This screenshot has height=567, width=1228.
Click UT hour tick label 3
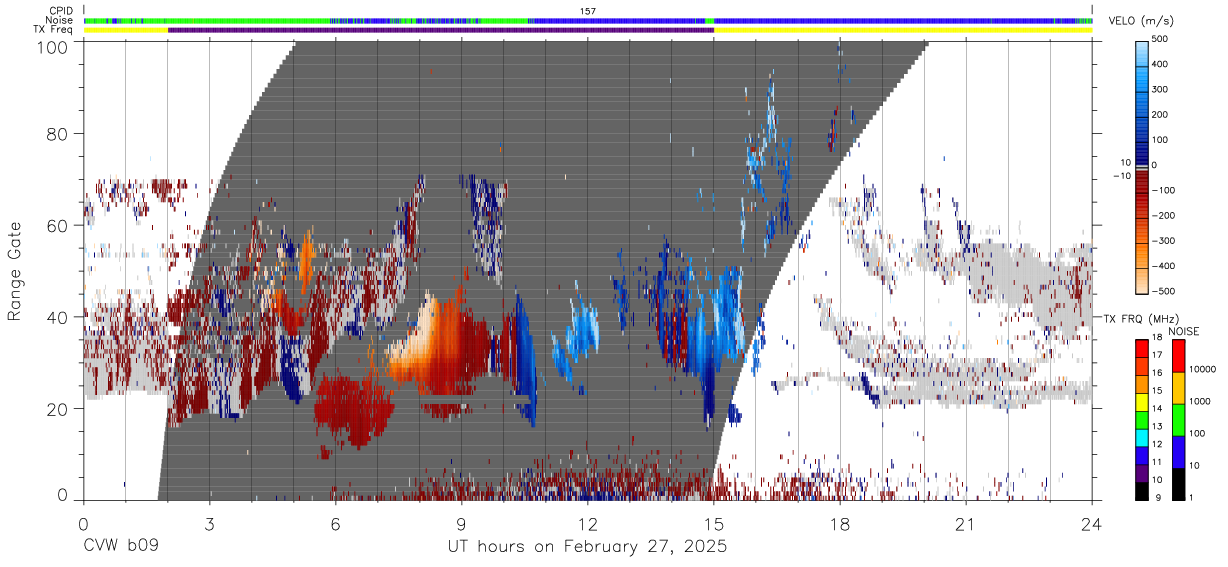tap(209, 524)
